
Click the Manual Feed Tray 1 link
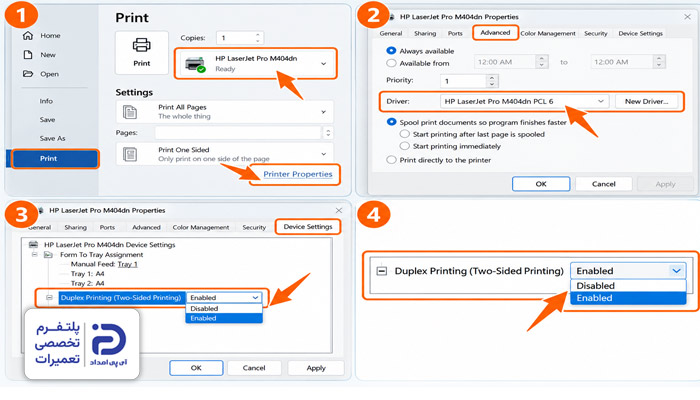pos(127,264)
